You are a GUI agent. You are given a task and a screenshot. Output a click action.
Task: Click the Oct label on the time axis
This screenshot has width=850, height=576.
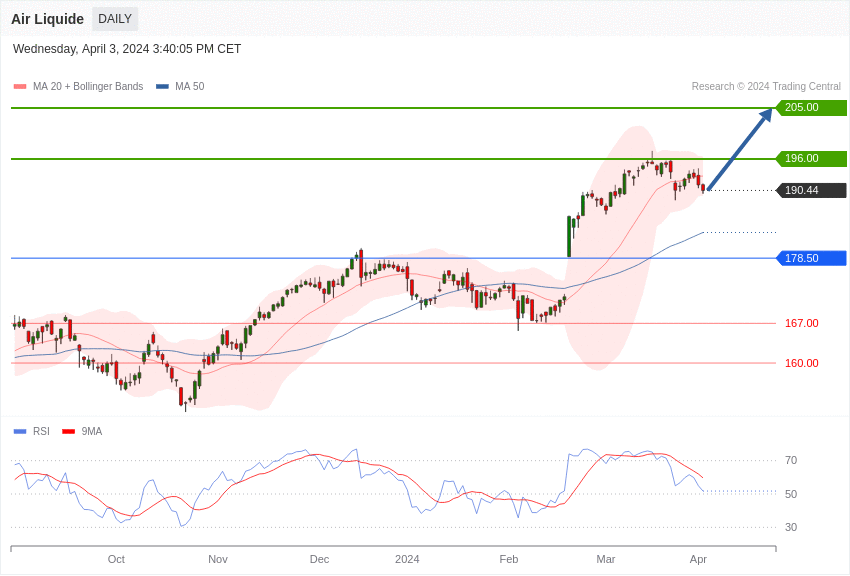click(116, 559)
